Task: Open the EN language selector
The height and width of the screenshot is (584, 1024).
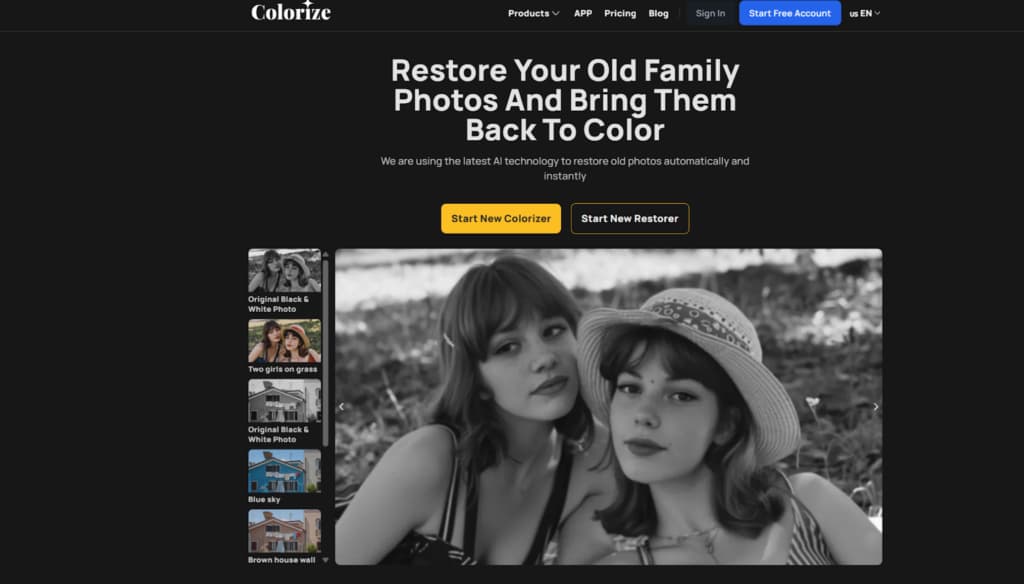Action: (x=865, y=13)
